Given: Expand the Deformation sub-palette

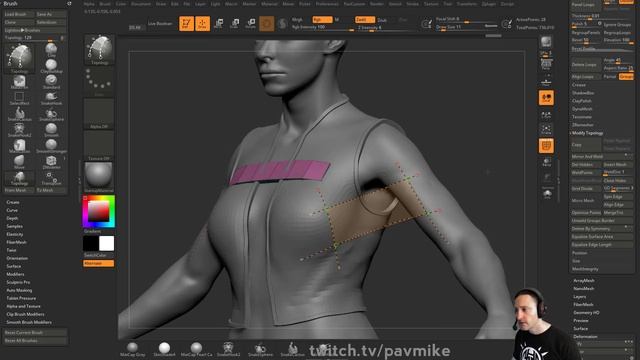Looking at the screenshot, I should tap(585, 337).
